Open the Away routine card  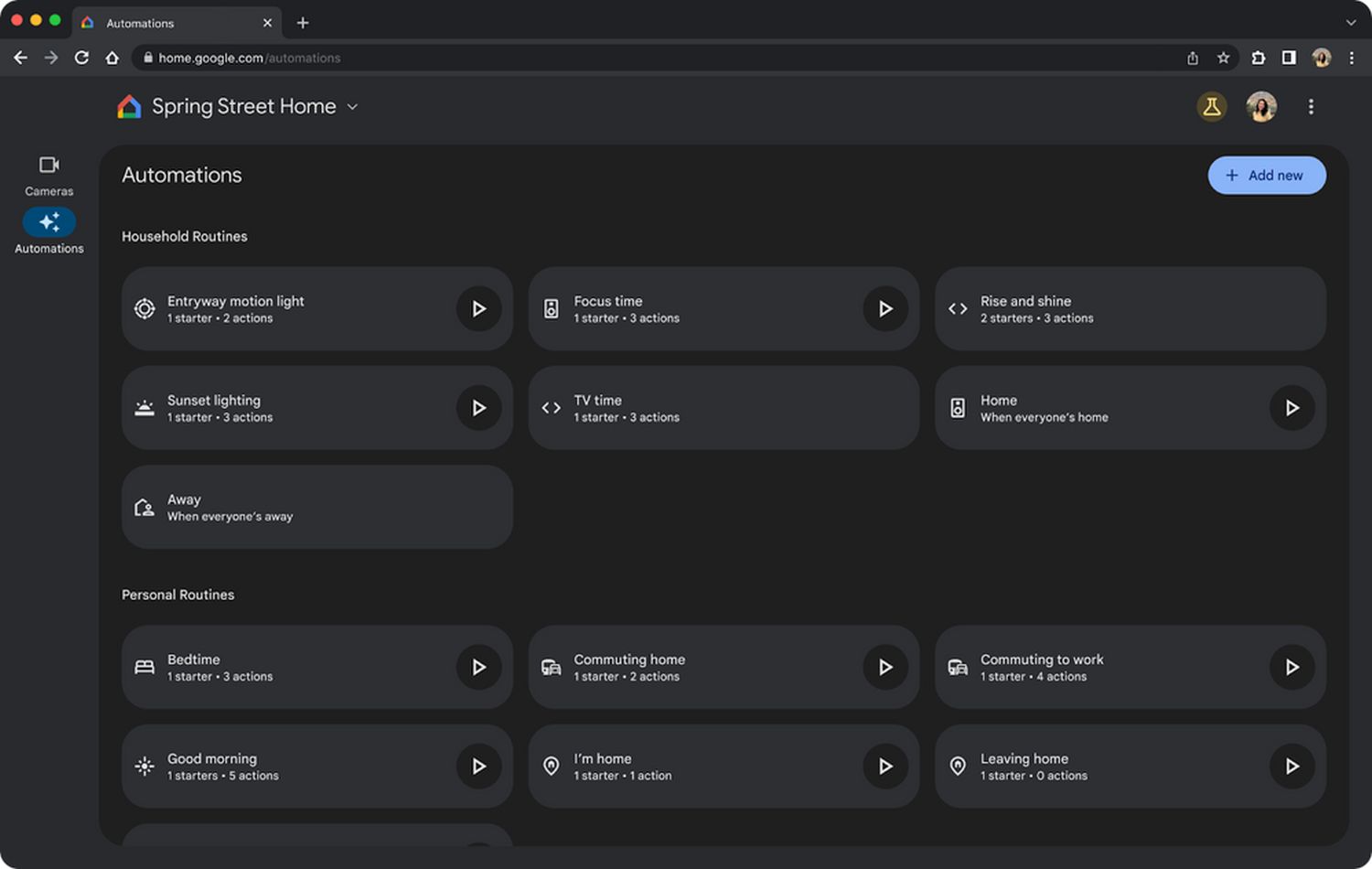click(316, 508)
